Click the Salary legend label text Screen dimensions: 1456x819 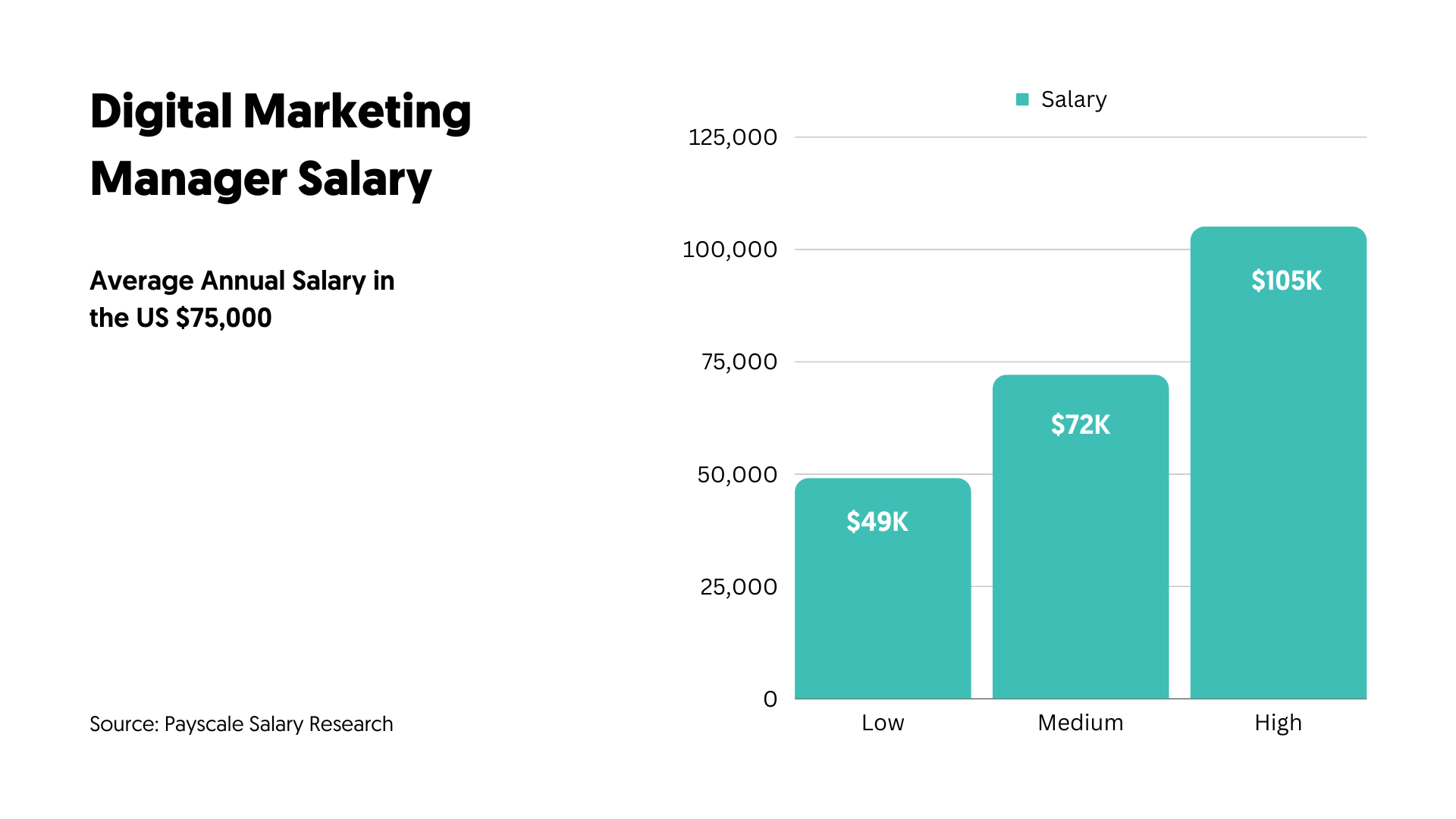1074,99
